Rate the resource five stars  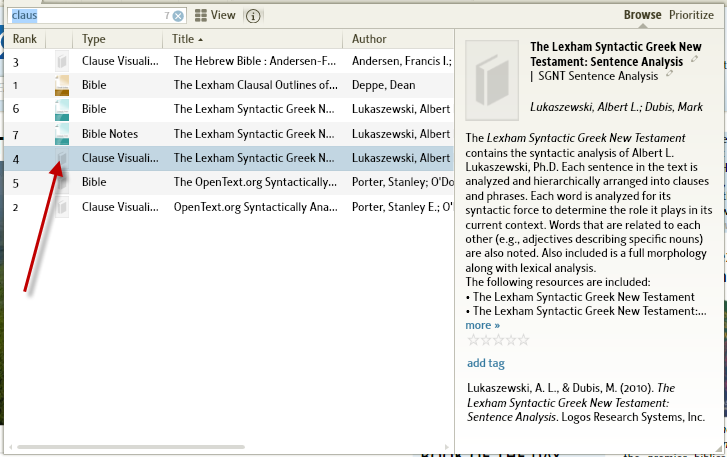523,340
